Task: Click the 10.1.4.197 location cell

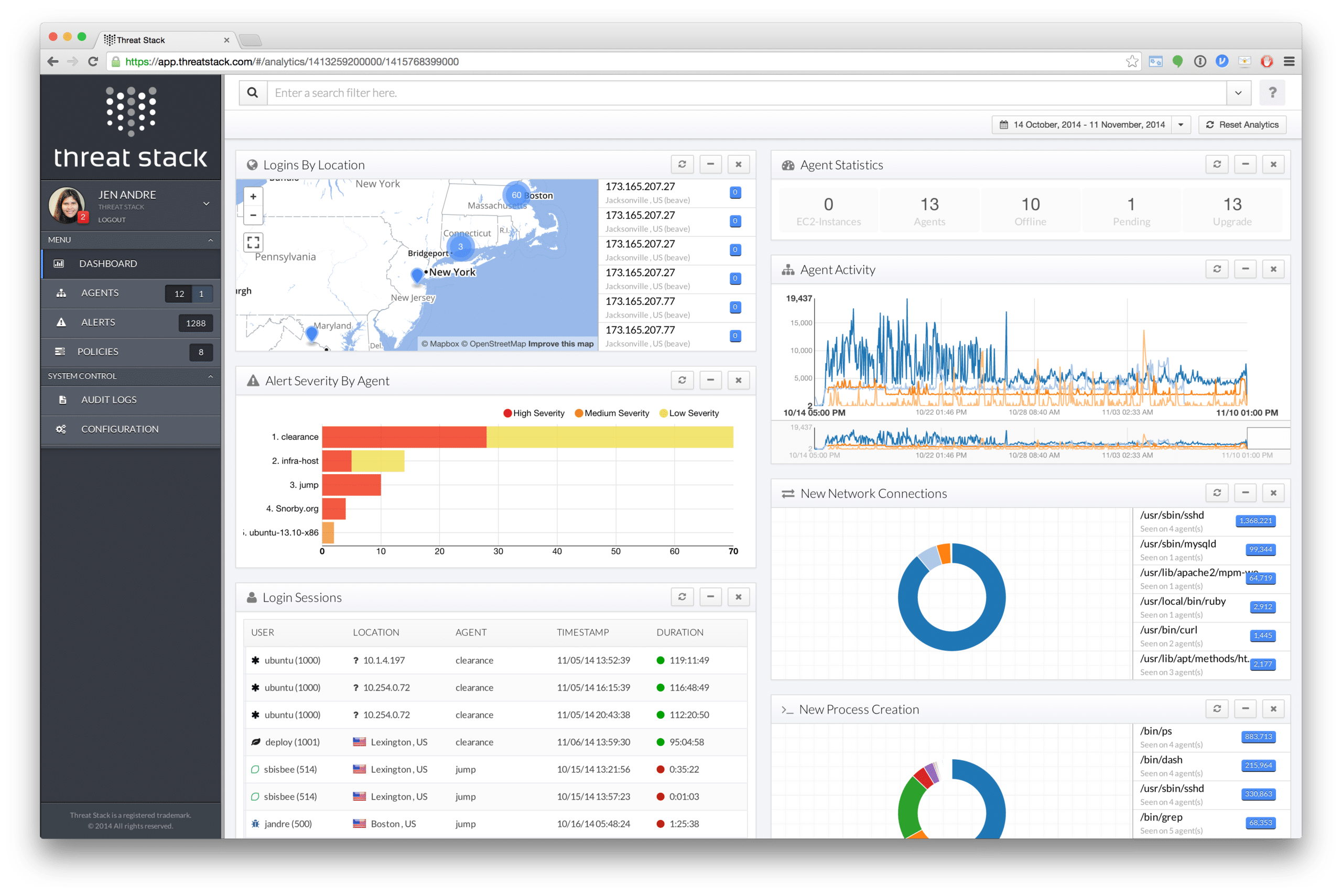Action: click(384, 661)
